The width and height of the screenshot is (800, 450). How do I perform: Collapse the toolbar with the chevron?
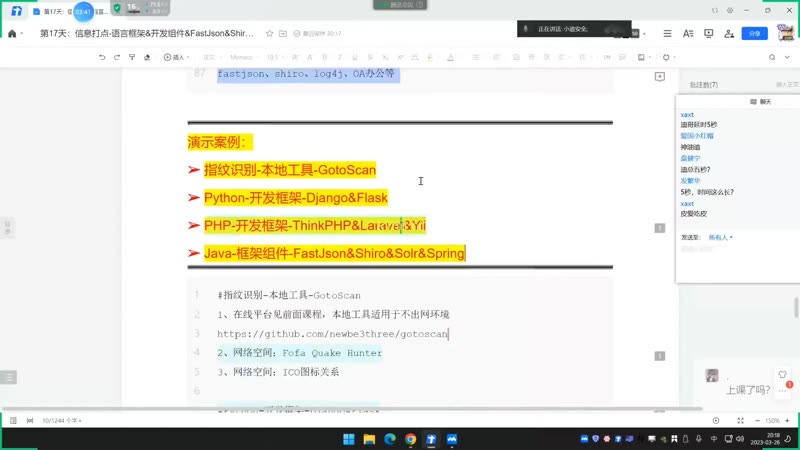(x=787, y=57)
